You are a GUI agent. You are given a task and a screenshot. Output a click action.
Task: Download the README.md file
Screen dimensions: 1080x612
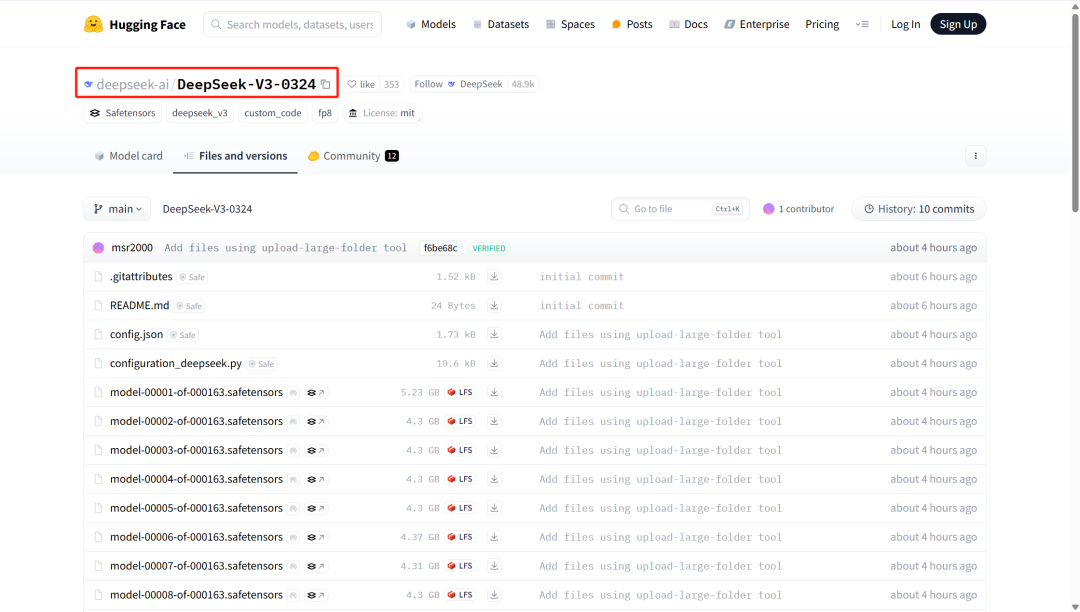pos(494,306)
